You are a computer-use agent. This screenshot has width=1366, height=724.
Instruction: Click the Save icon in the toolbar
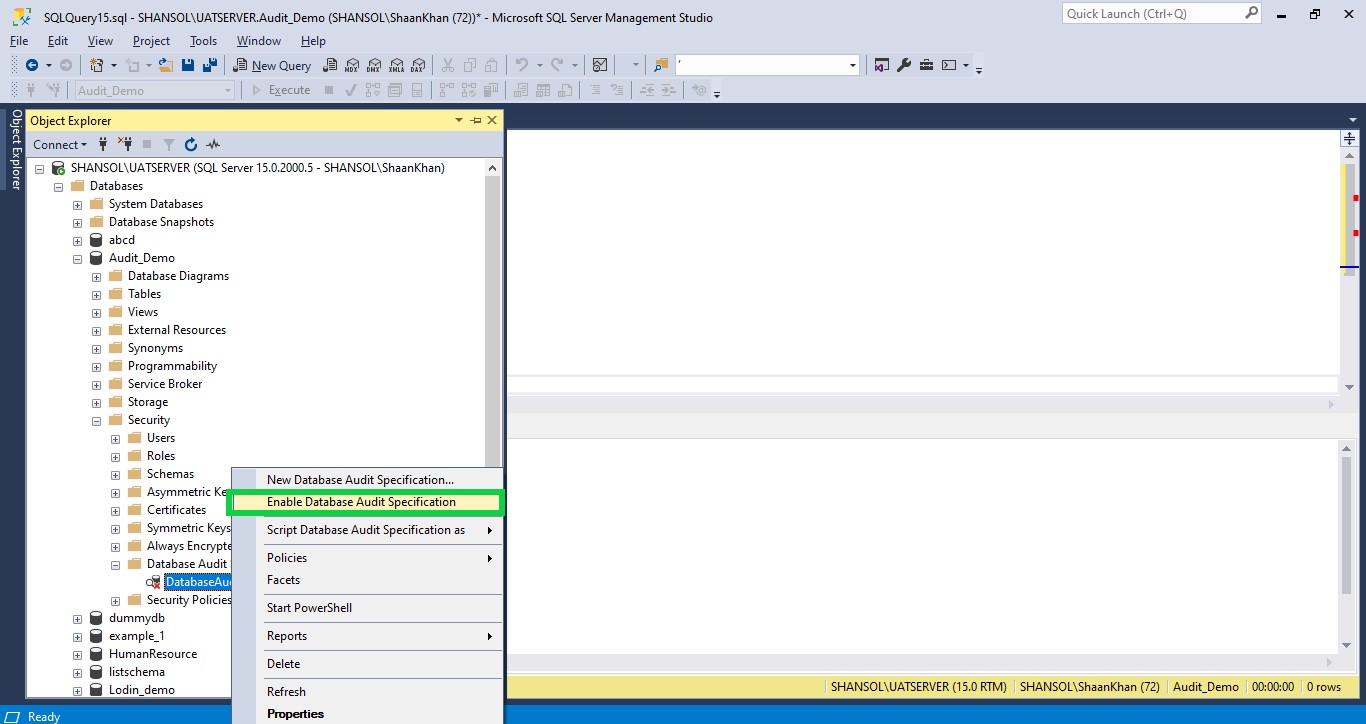point(188,64)
